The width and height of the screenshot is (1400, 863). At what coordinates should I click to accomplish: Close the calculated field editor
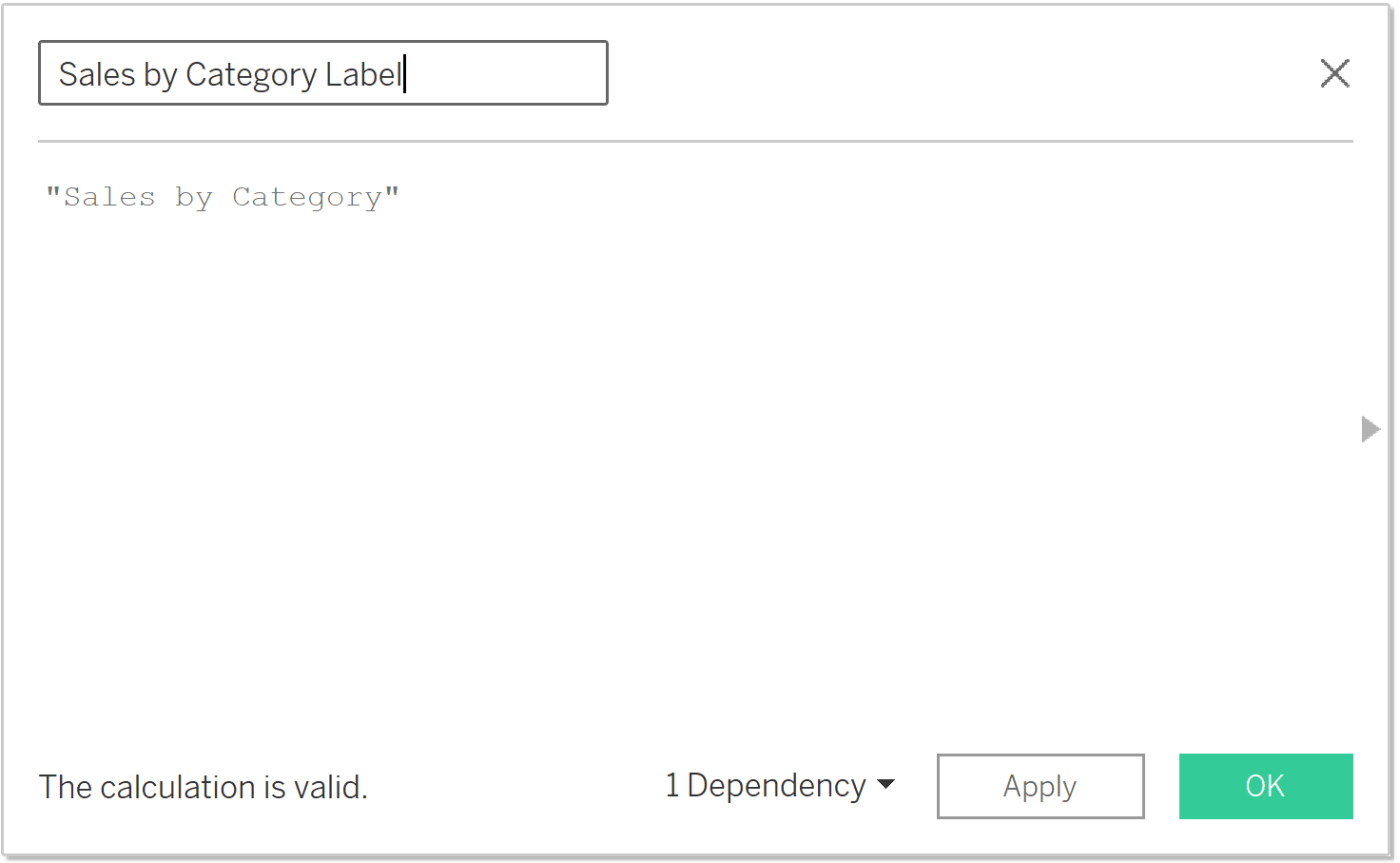(1335, 73)
